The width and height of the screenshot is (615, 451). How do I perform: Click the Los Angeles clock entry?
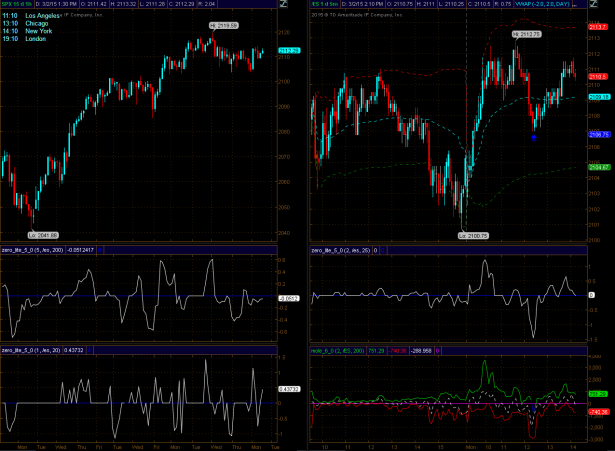point(31,16)
